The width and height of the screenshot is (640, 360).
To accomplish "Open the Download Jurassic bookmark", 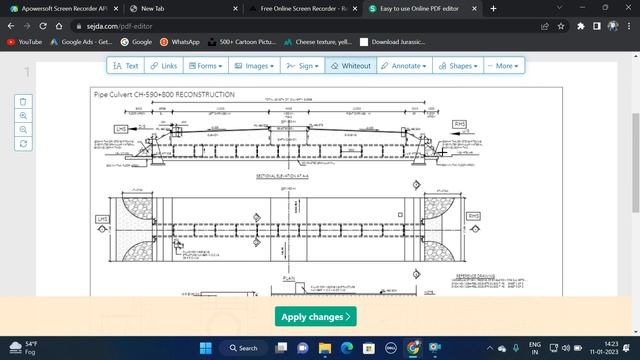I will tap(392, 42).
